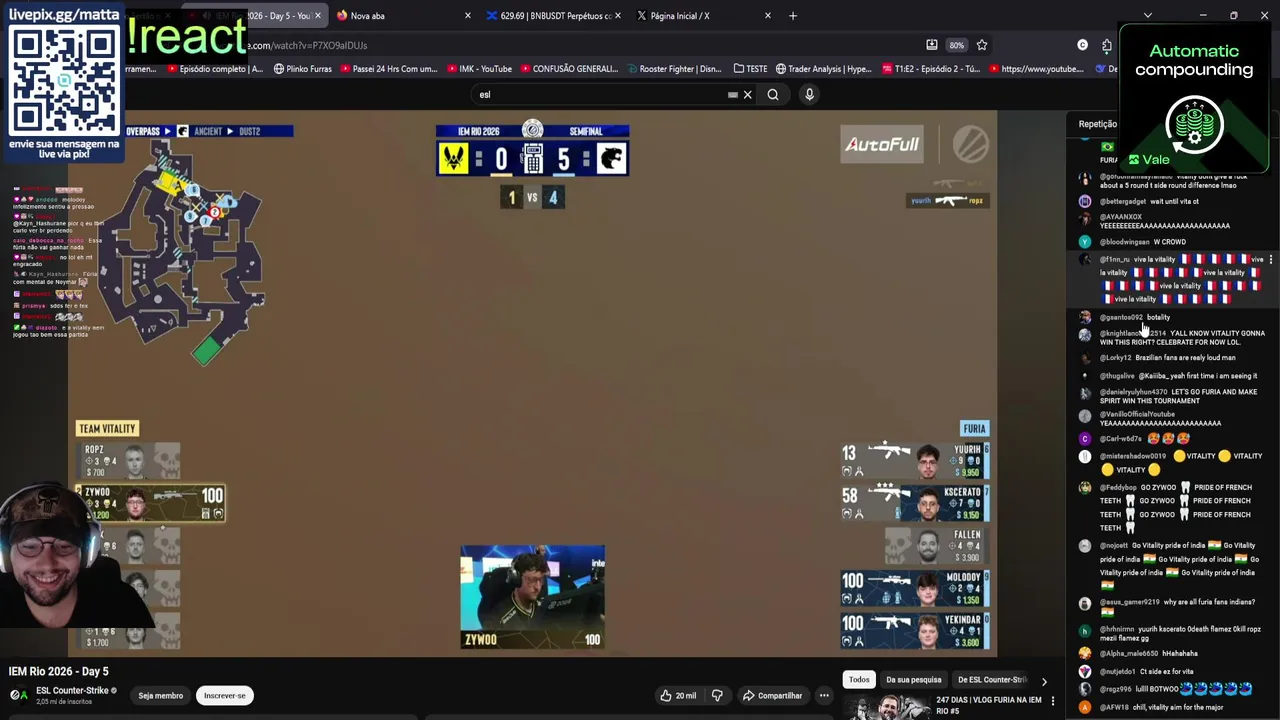Show more filter chips with right arrow
Screen dimensions: 1280x720
pyautogui.click(x=1044, y=681)
